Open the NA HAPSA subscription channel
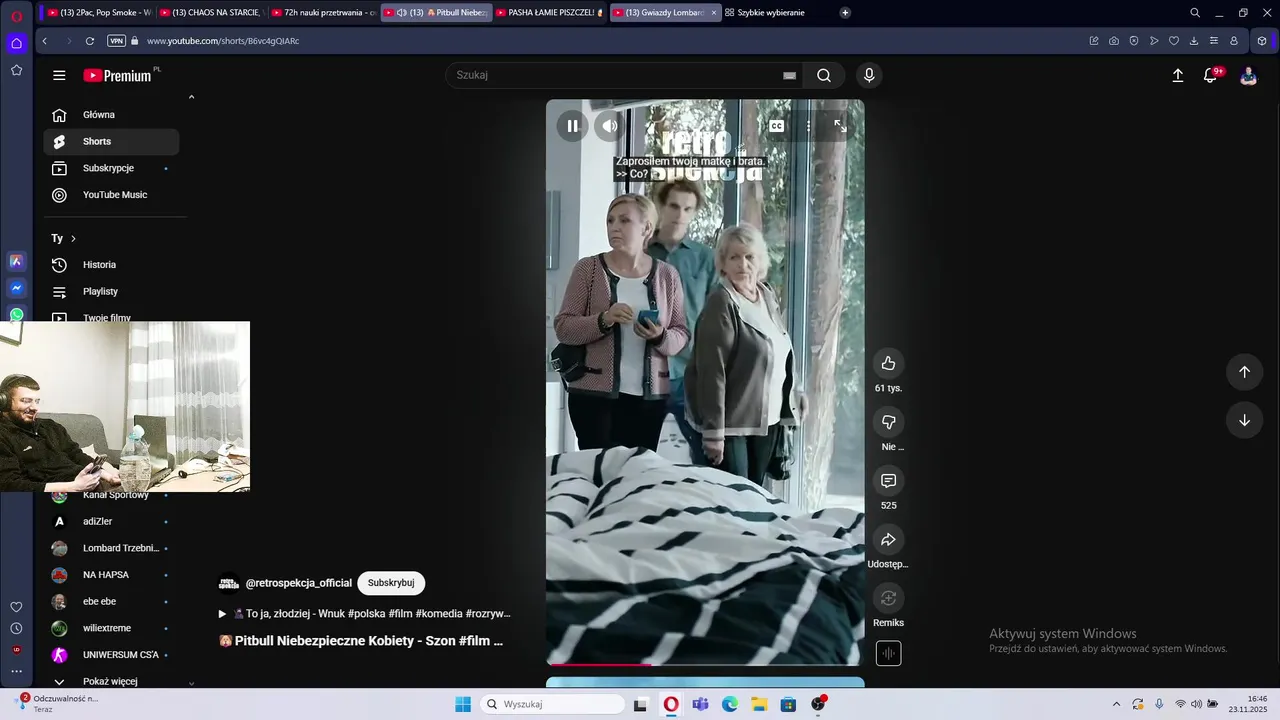 pyautogui.click(x=111, y=575)
